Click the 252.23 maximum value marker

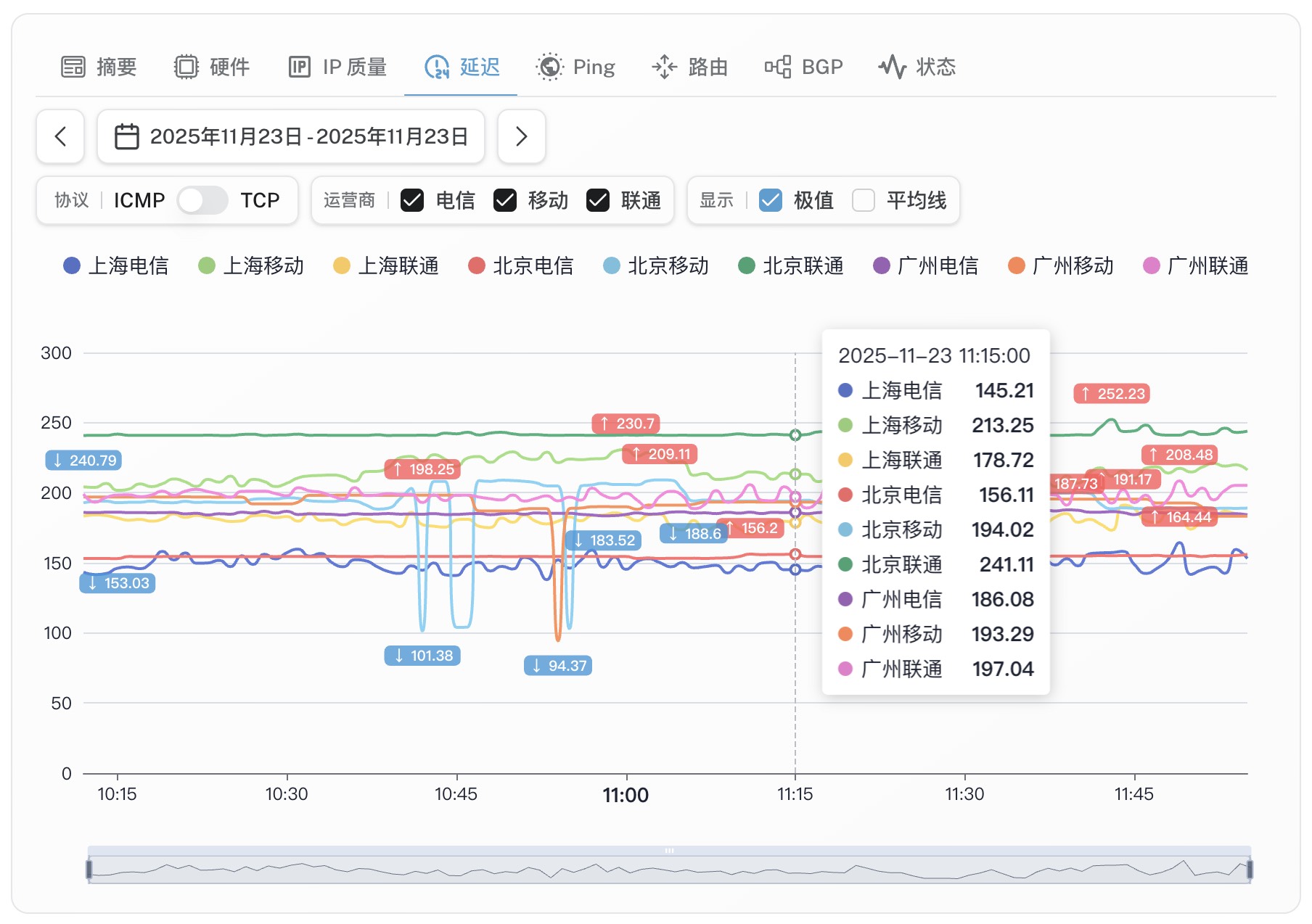(x=1112, y=394)
